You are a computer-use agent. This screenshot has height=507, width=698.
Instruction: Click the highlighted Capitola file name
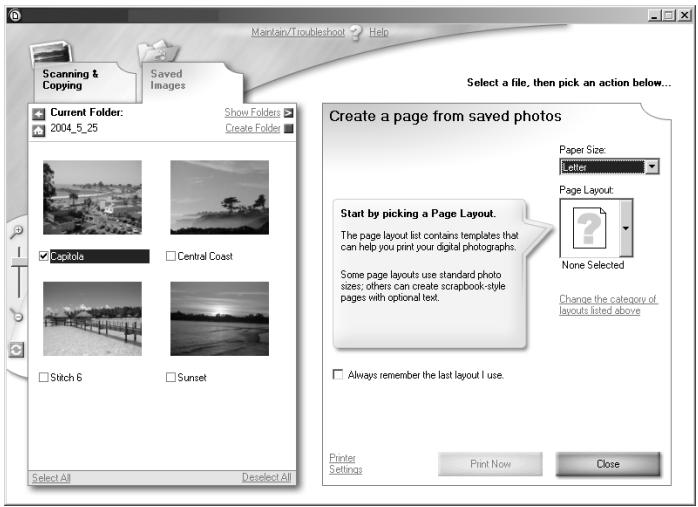point(99,256)
